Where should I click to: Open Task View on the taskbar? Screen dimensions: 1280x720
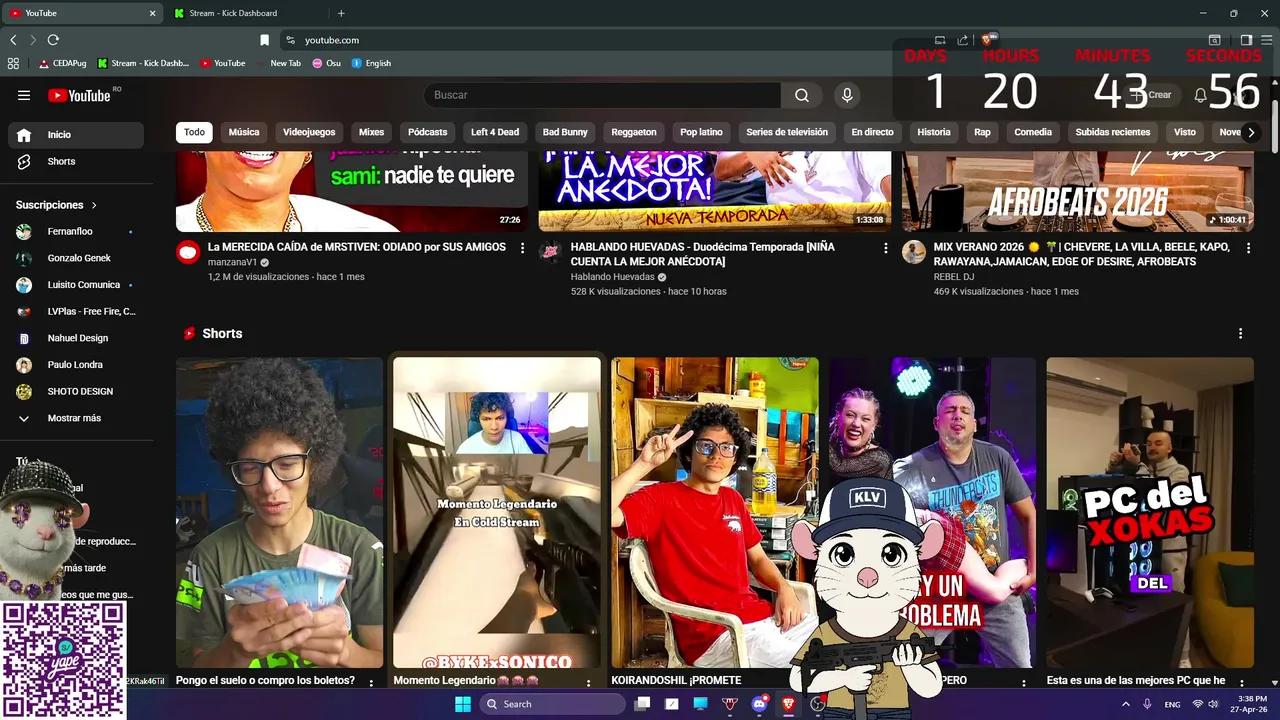click(x=642, y=704)
